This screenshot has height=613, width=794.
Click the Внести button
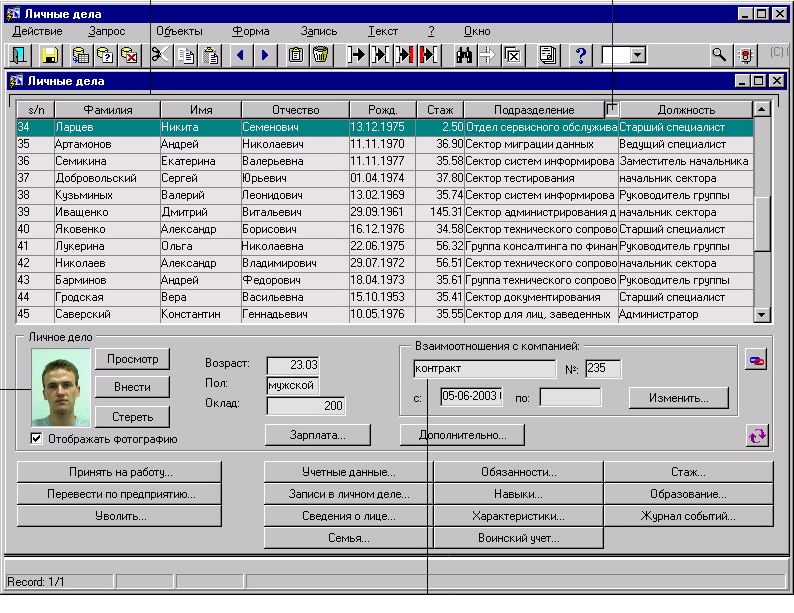coord(132,387)
